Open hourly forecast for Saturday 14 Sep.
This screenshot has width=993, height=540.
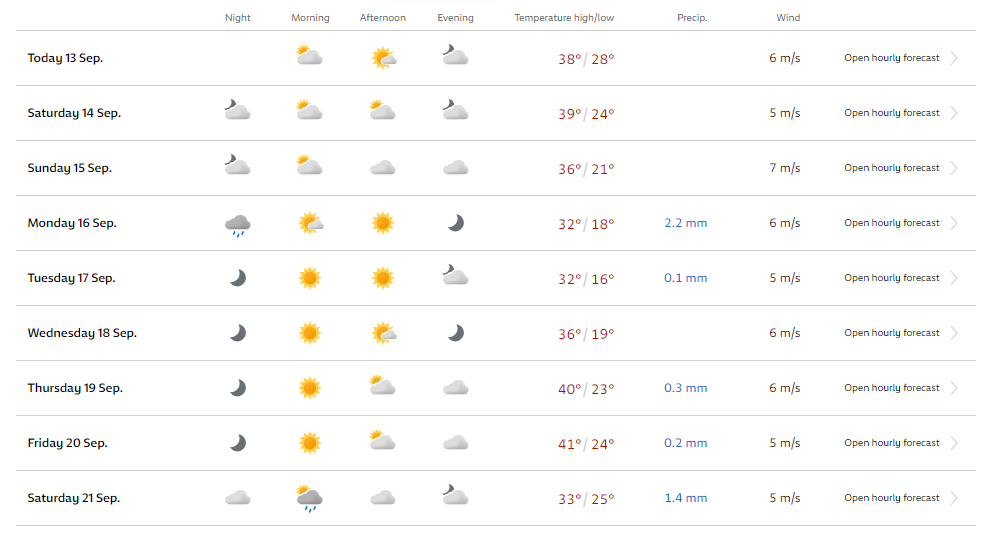click(x=892, y=113)
